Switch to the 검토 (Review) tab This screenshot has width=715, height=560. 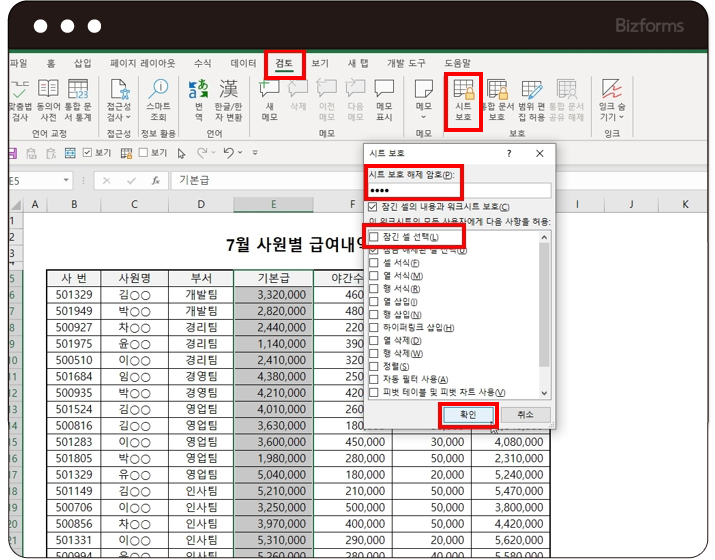tap(284, 63)
